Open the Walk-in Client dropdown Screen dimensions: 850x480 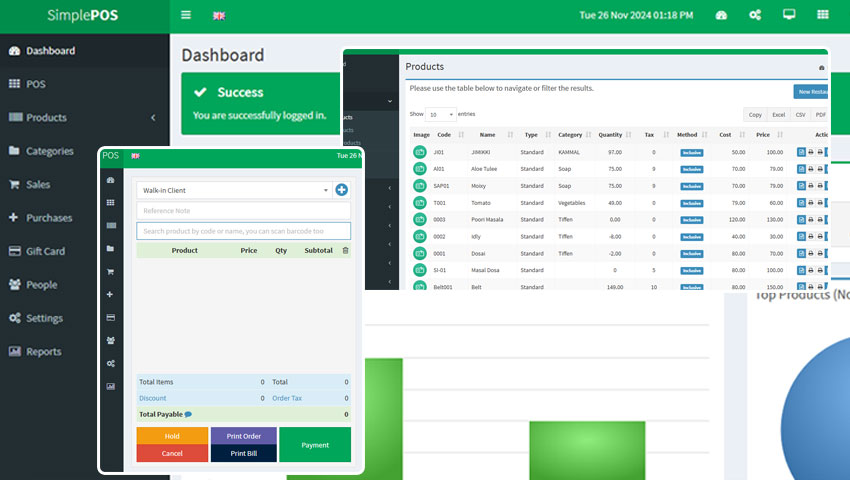pyautogui.click(x=234, y=190)
